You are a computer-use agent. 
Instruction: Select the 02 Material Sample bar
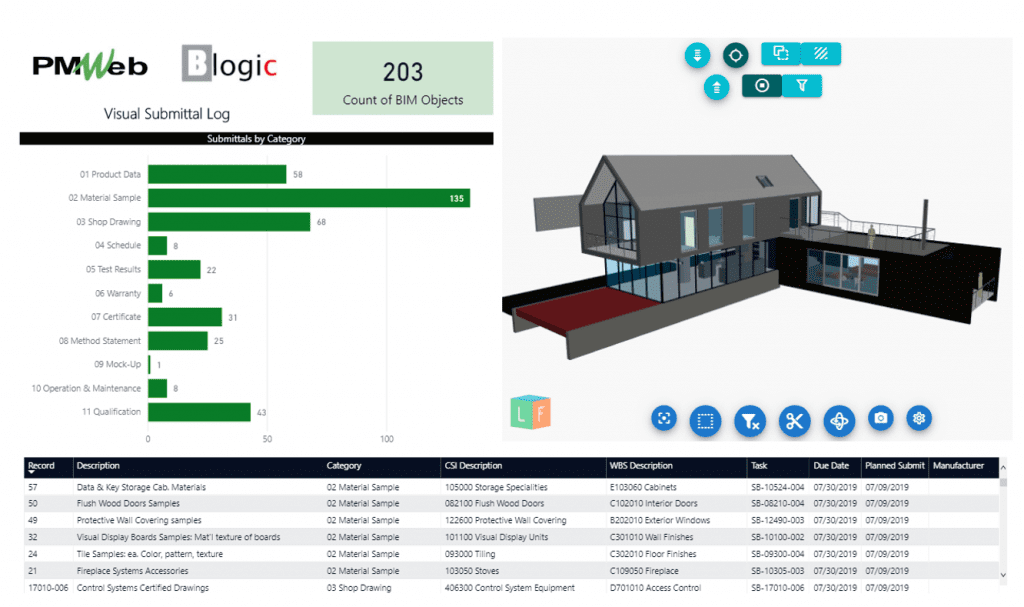click(309, 198)
